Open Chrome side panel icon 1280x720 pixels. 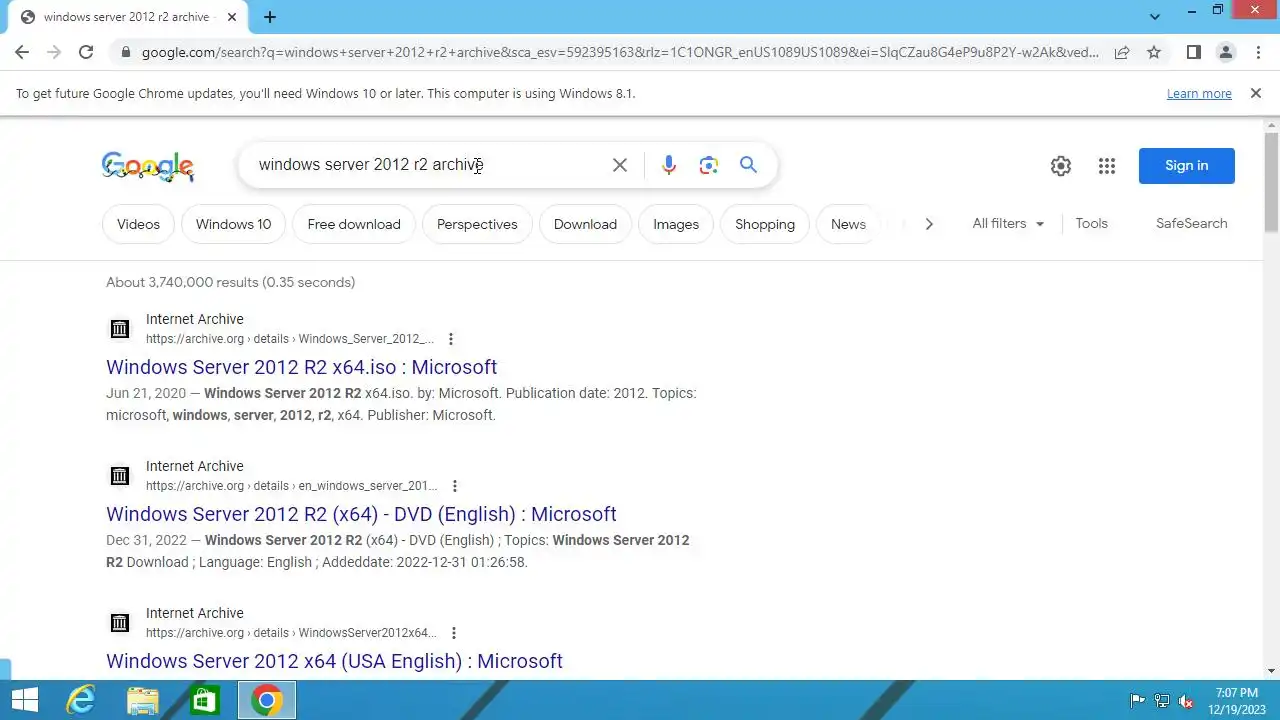pyautogui.click(x=1193, y=52)
